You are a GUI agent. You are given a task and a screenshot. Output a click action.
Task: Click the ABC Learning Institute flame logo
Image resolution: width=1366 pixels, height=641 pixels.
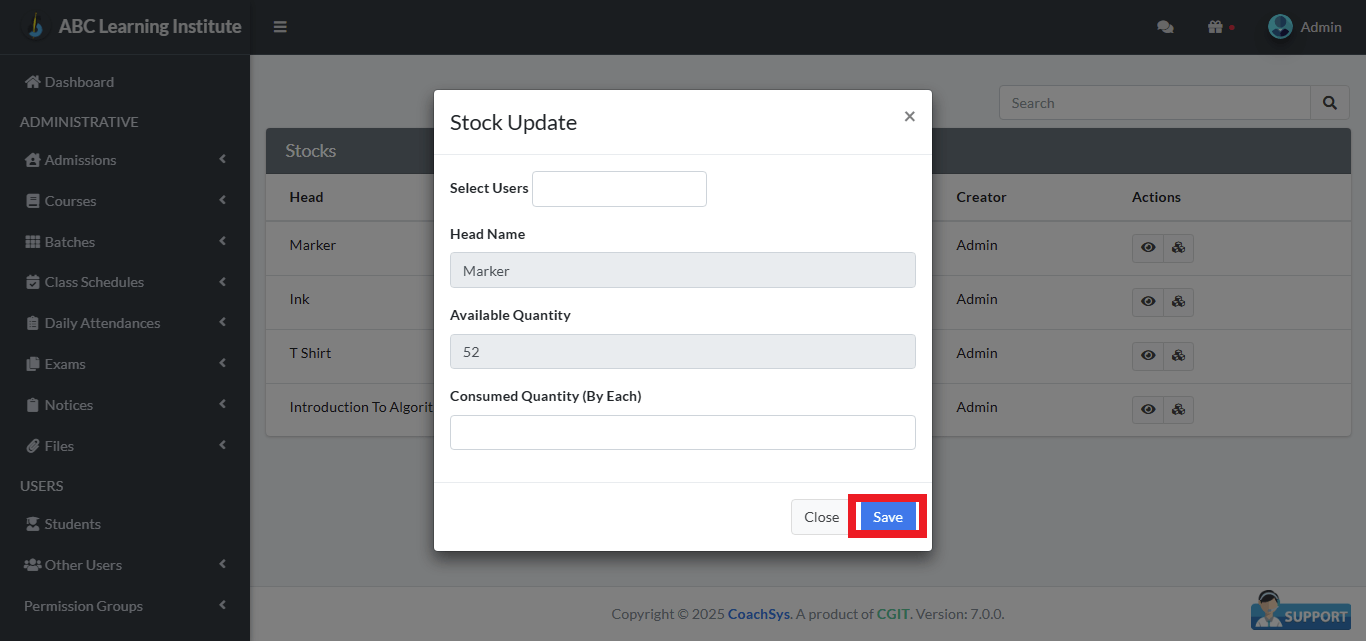point(37,25)
